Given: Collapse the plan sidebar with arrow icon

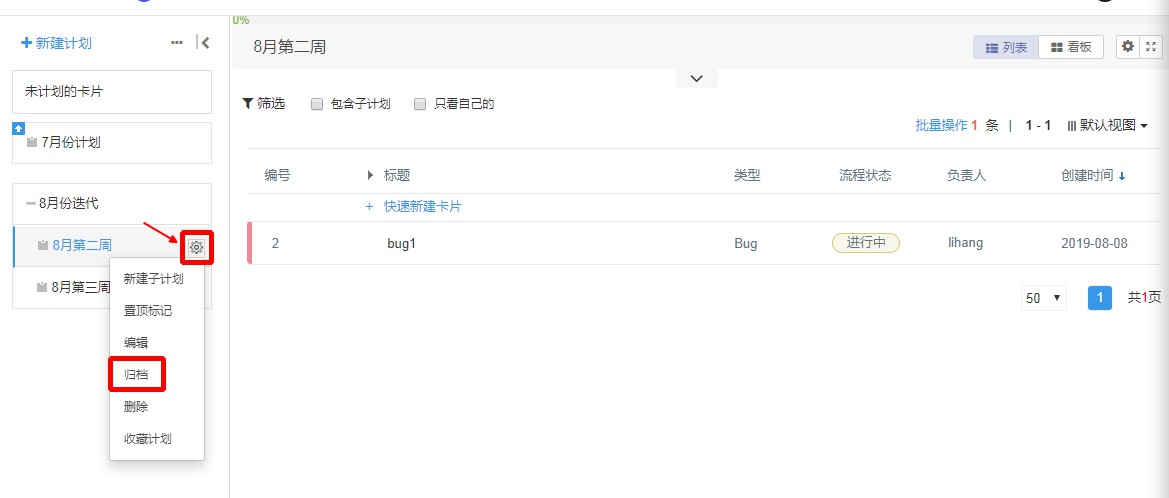Looking at the screenshot, I should pos(204,42).
